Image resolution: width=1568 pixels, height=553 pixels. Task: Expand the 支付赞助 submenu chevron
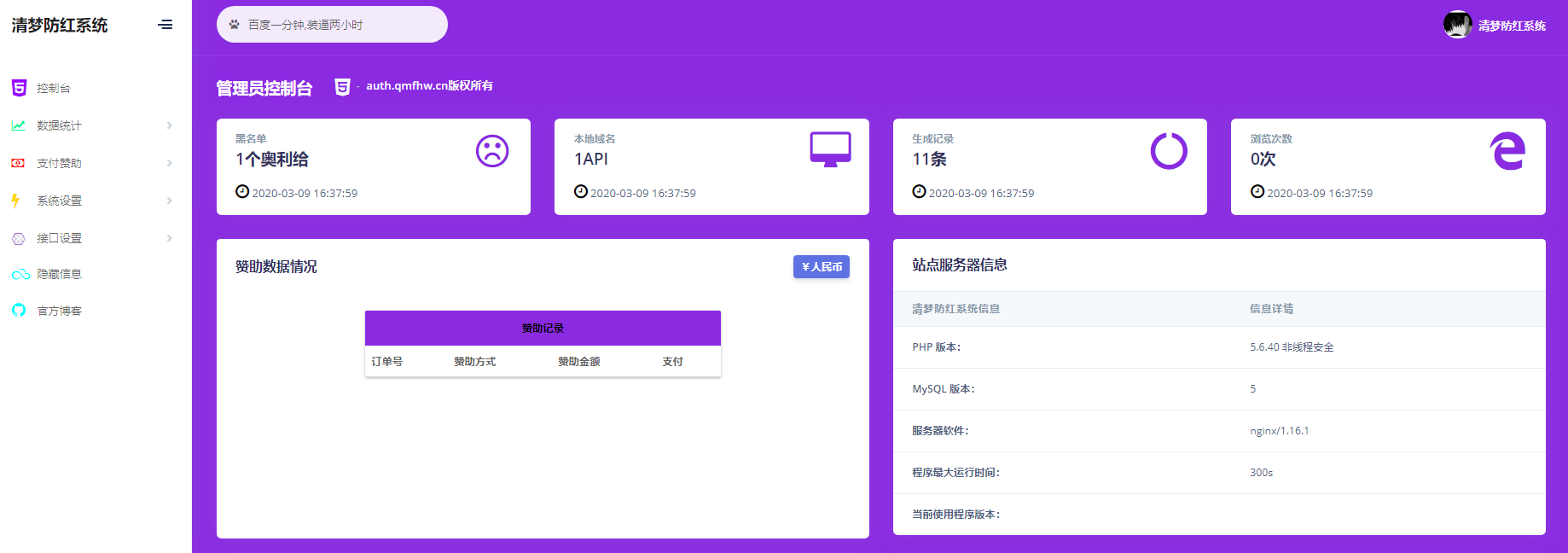170,163
